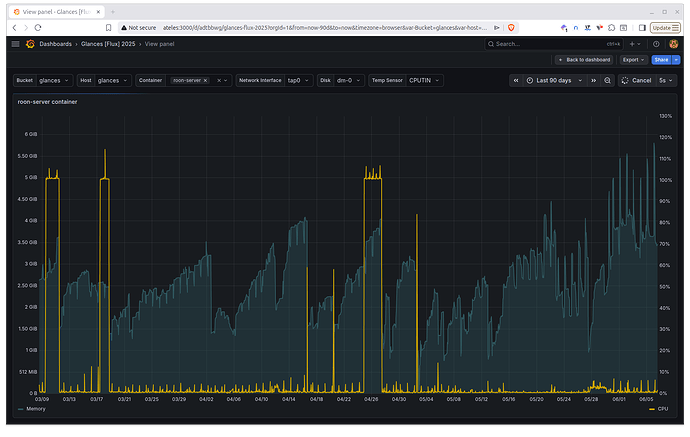Bookmark this page with bookmark icon

point(108,28)
